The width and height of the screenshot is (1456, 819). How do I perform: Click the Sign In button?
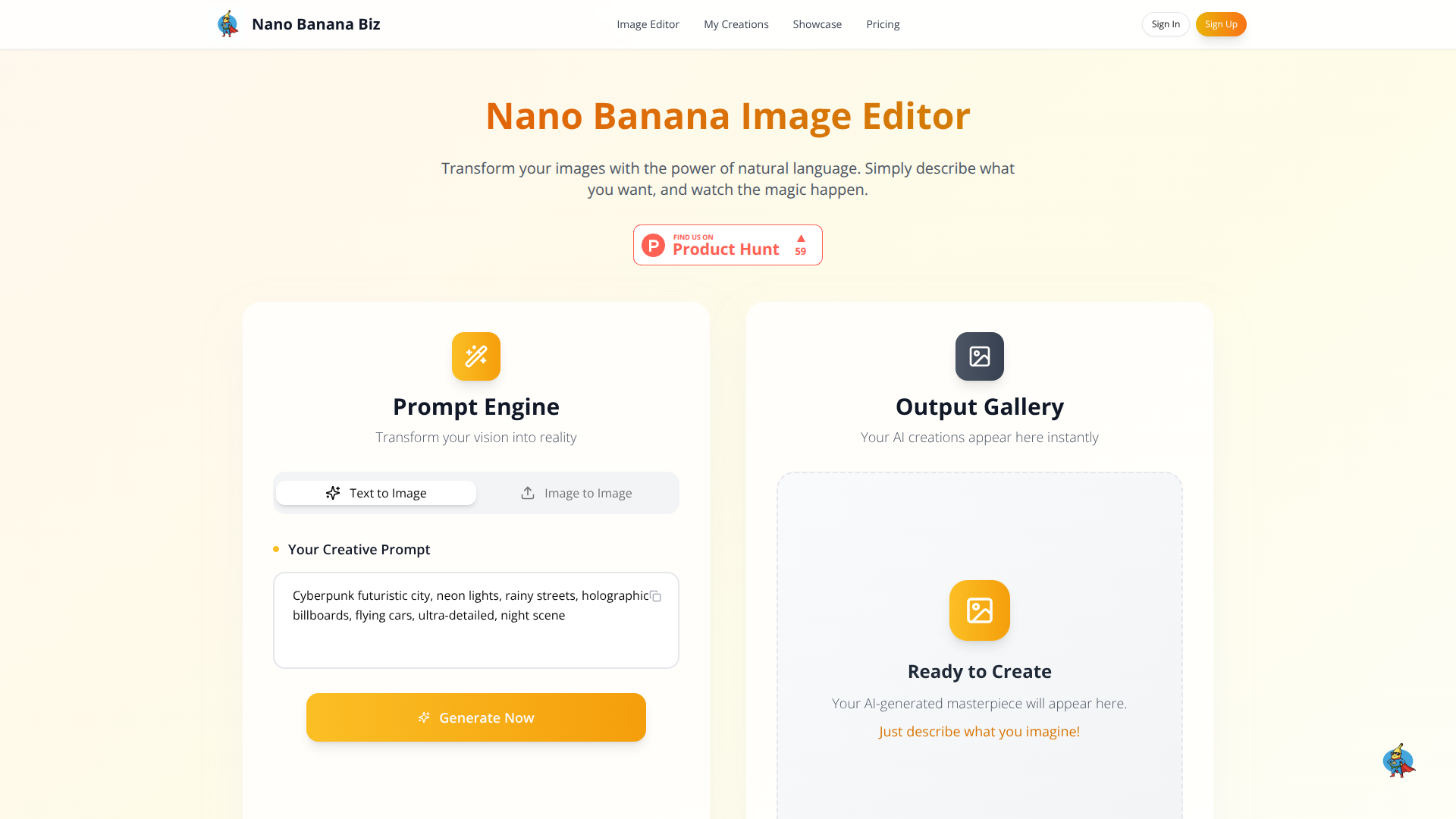(x=1166, y=24)
